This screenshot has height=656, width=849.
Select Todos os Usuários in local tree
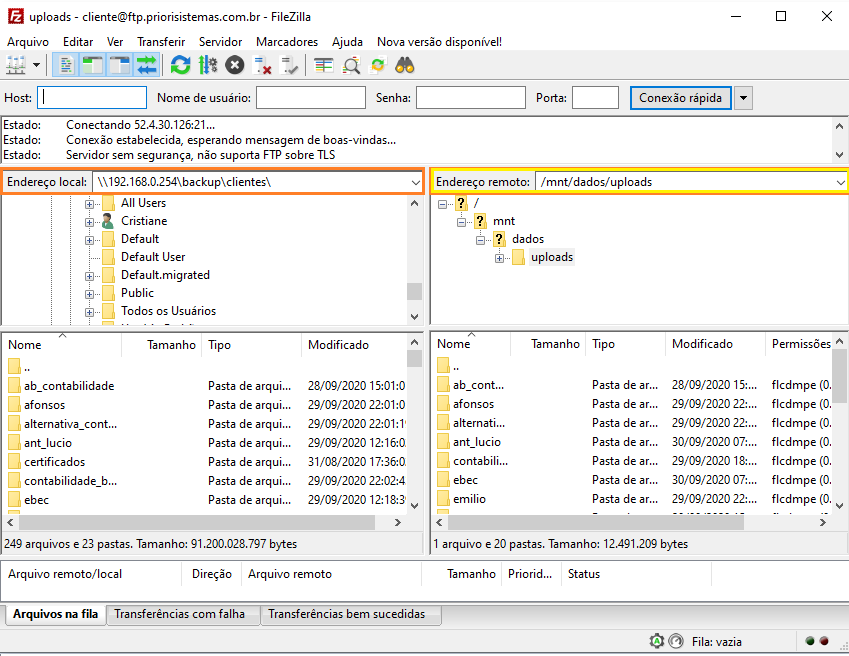coord(168,311)
